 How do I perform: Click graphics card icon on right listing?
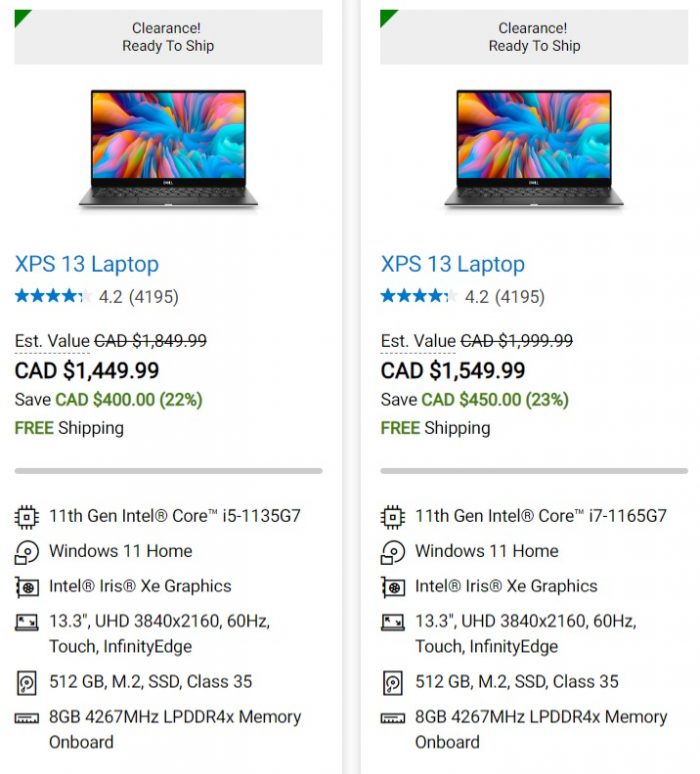tap(392, 587)
